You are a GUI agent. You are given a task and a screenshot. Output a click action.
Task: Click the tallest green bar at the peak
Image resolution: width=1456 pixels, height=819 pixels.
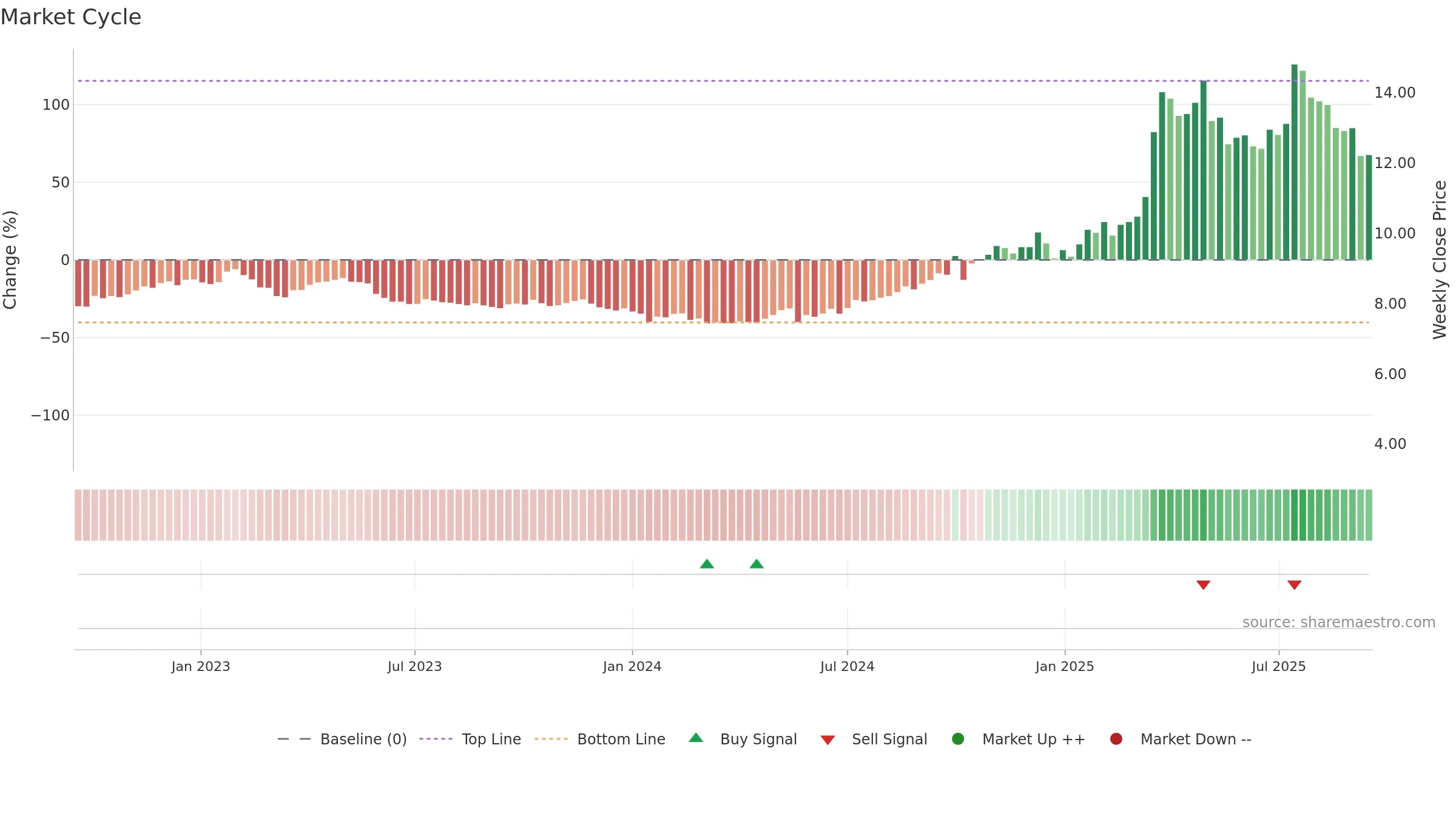click(1295, 162)
